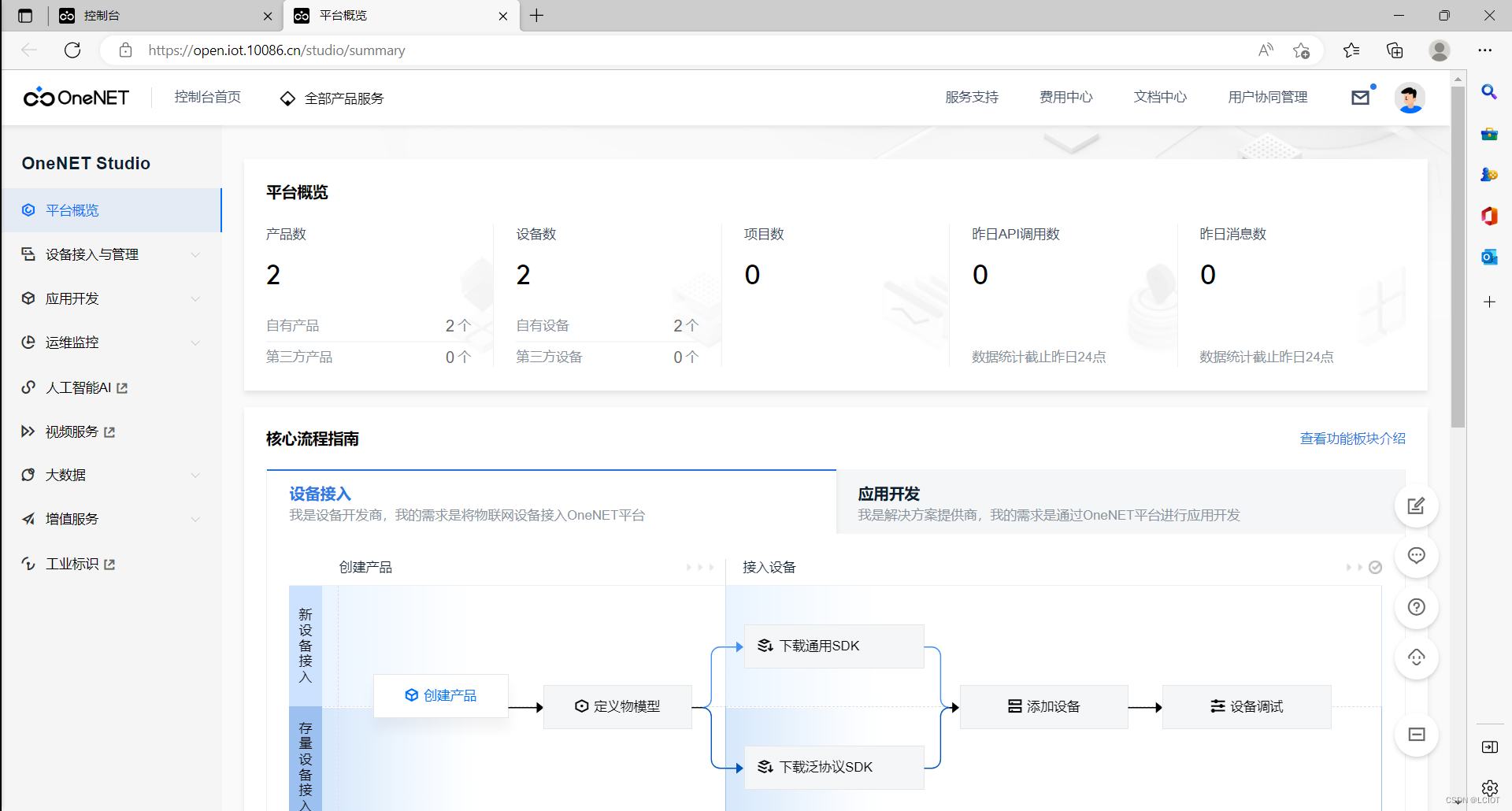The image size is (1512, 811).
Task: Open the Edge sidebar tools briefcase icon
Action: pyautogui.click(x=1489, y=134)
